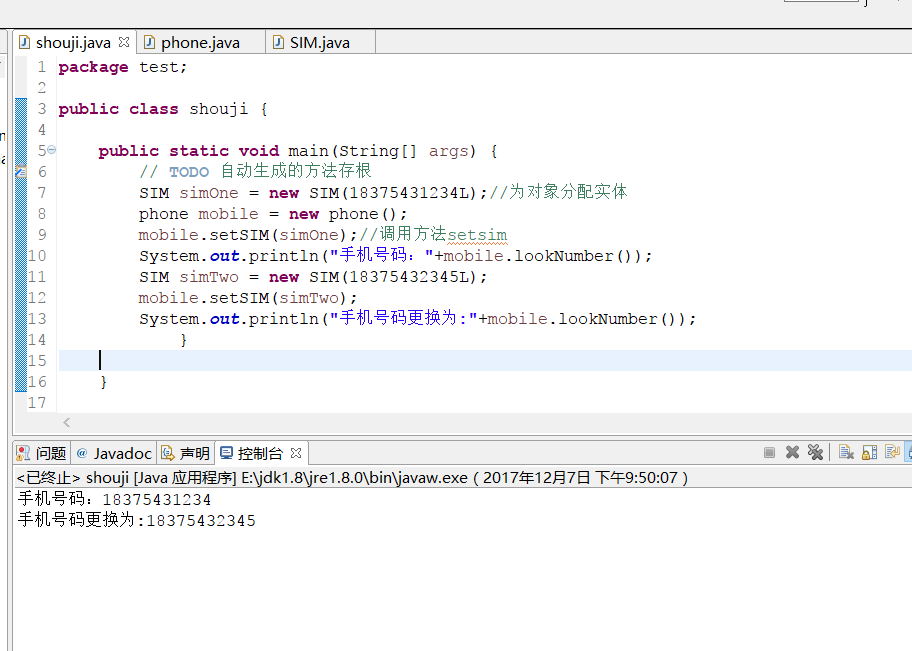Screen dimensions: 912x651
Task: Click the console tab monitor icon
Action: [226, 453]
